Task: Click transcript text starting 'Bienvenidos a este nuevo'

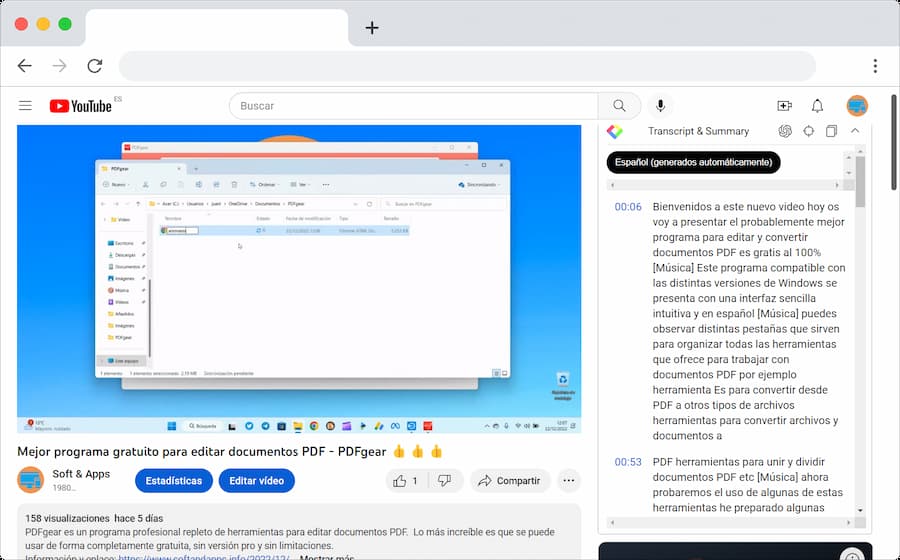Action: 748,321
